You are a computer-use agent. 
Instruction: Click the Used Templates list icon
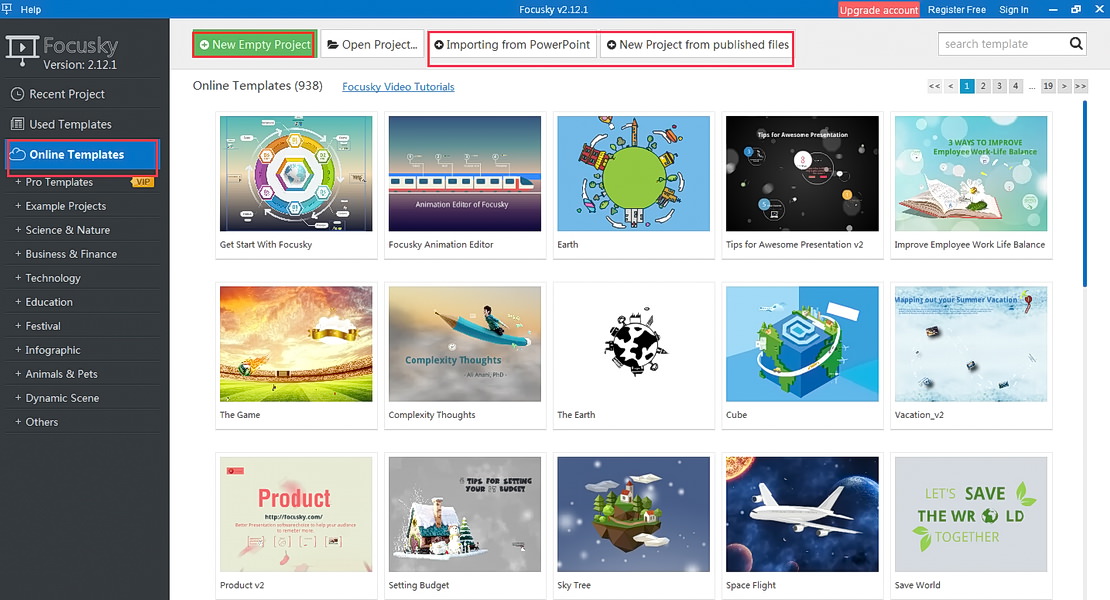coord(18,124)
